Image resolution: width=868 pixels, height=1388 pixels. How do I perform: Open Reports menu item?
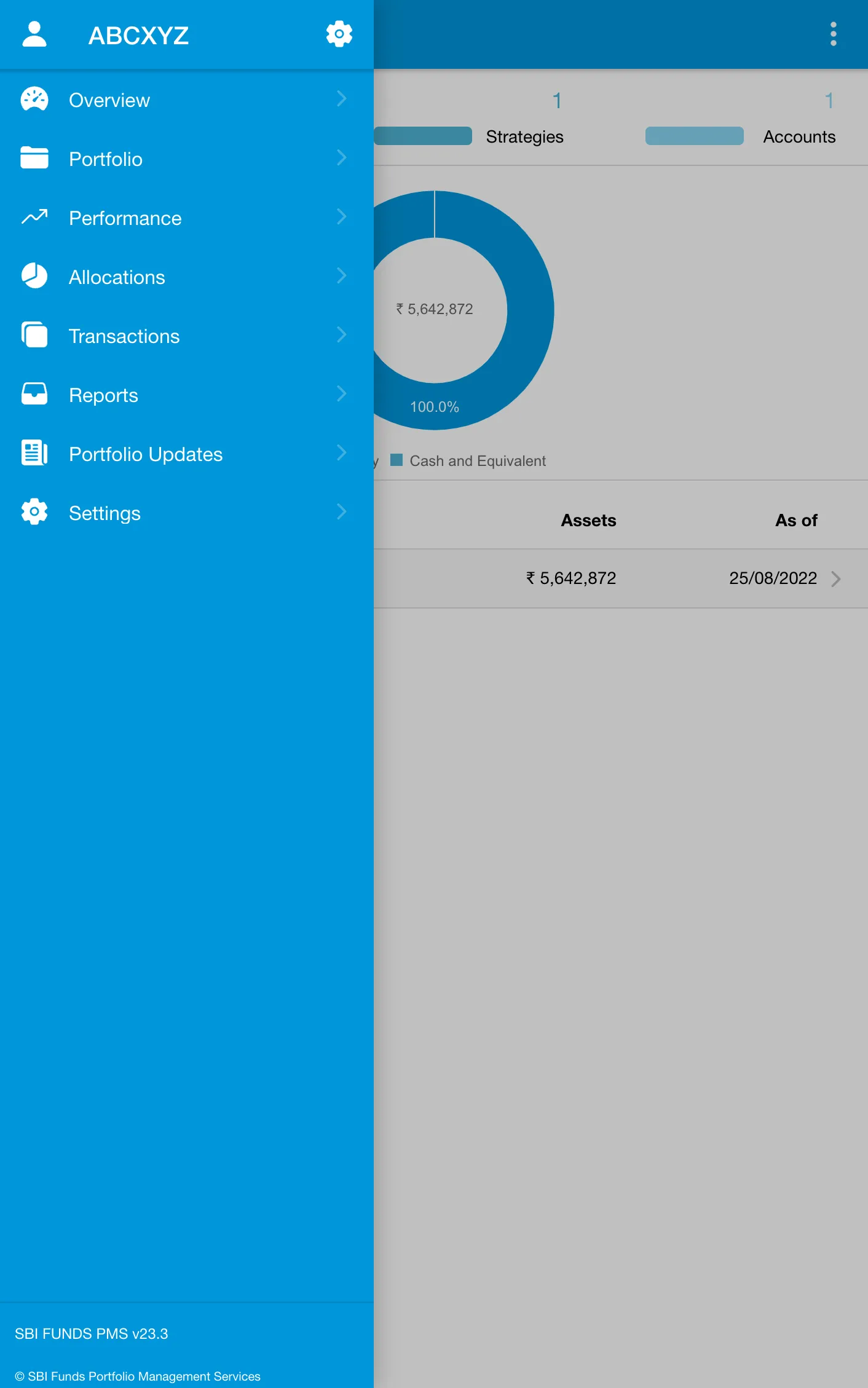pos(187,394)
